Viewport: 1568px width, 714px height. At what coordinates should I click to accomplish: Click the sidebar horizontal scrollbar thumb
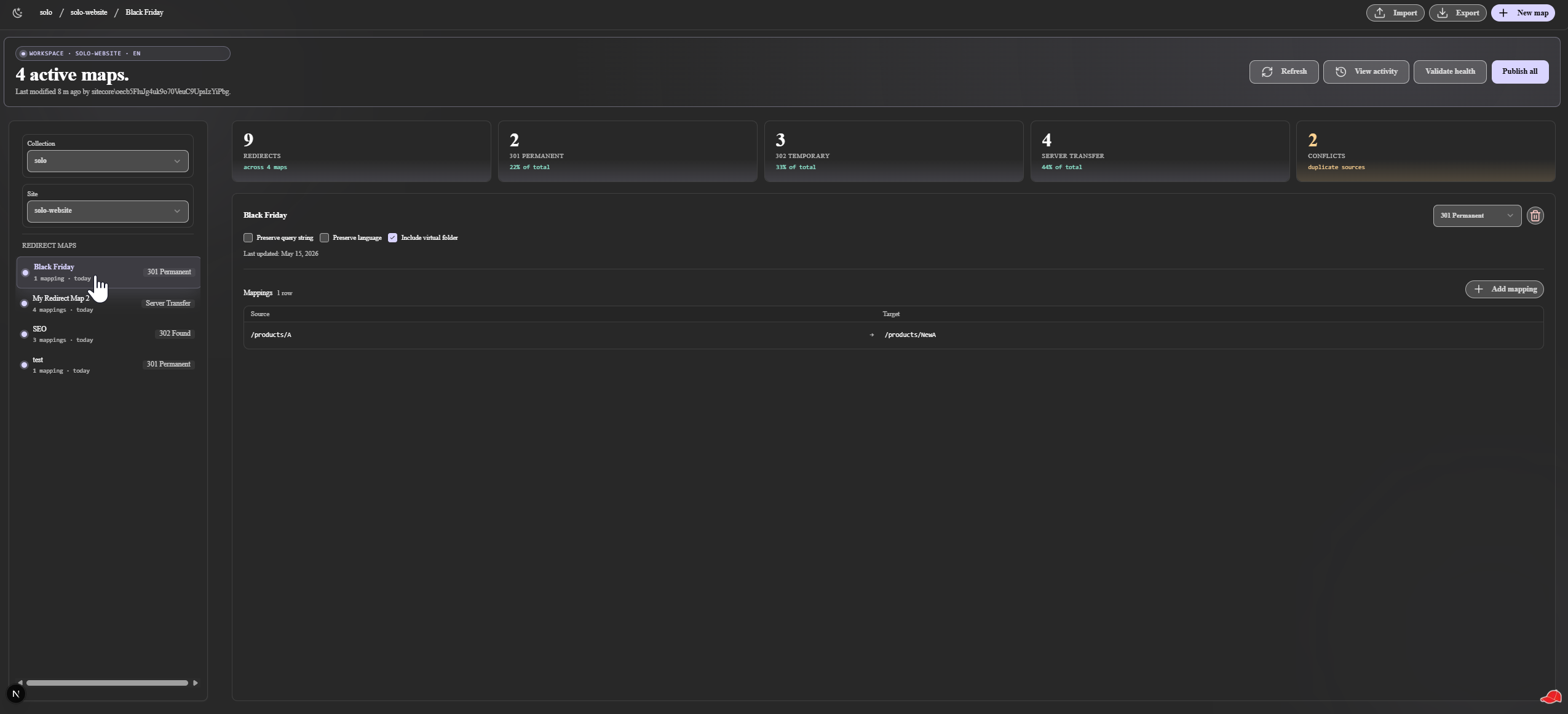click(107, 683)
